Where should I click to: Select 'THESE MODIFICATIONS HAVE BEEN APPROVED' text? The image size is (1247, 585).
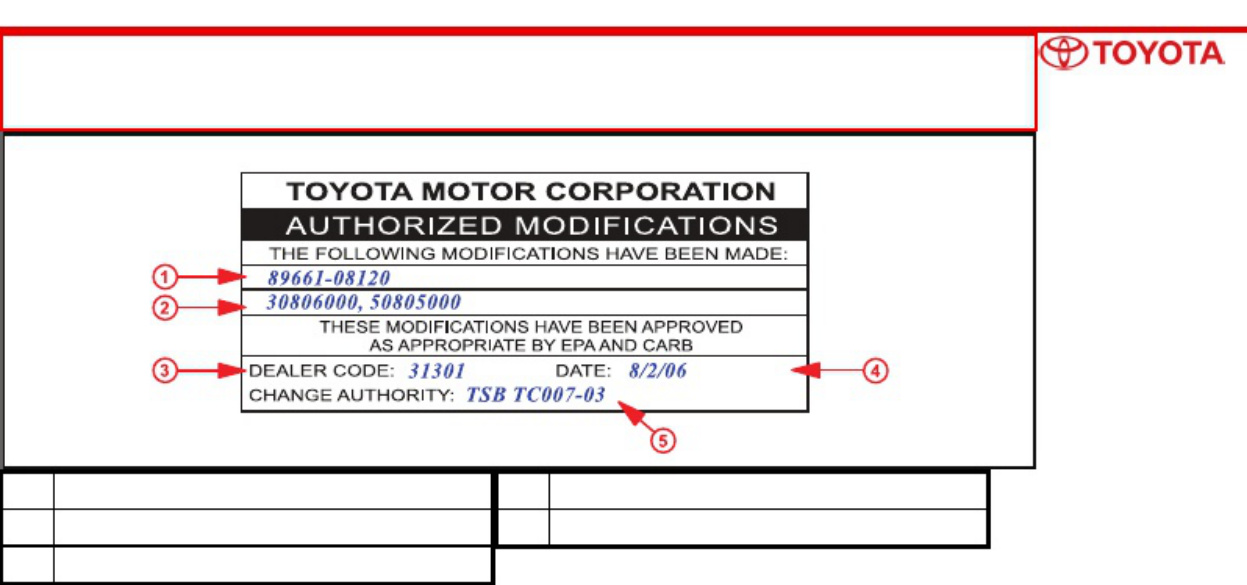point(531,327)
